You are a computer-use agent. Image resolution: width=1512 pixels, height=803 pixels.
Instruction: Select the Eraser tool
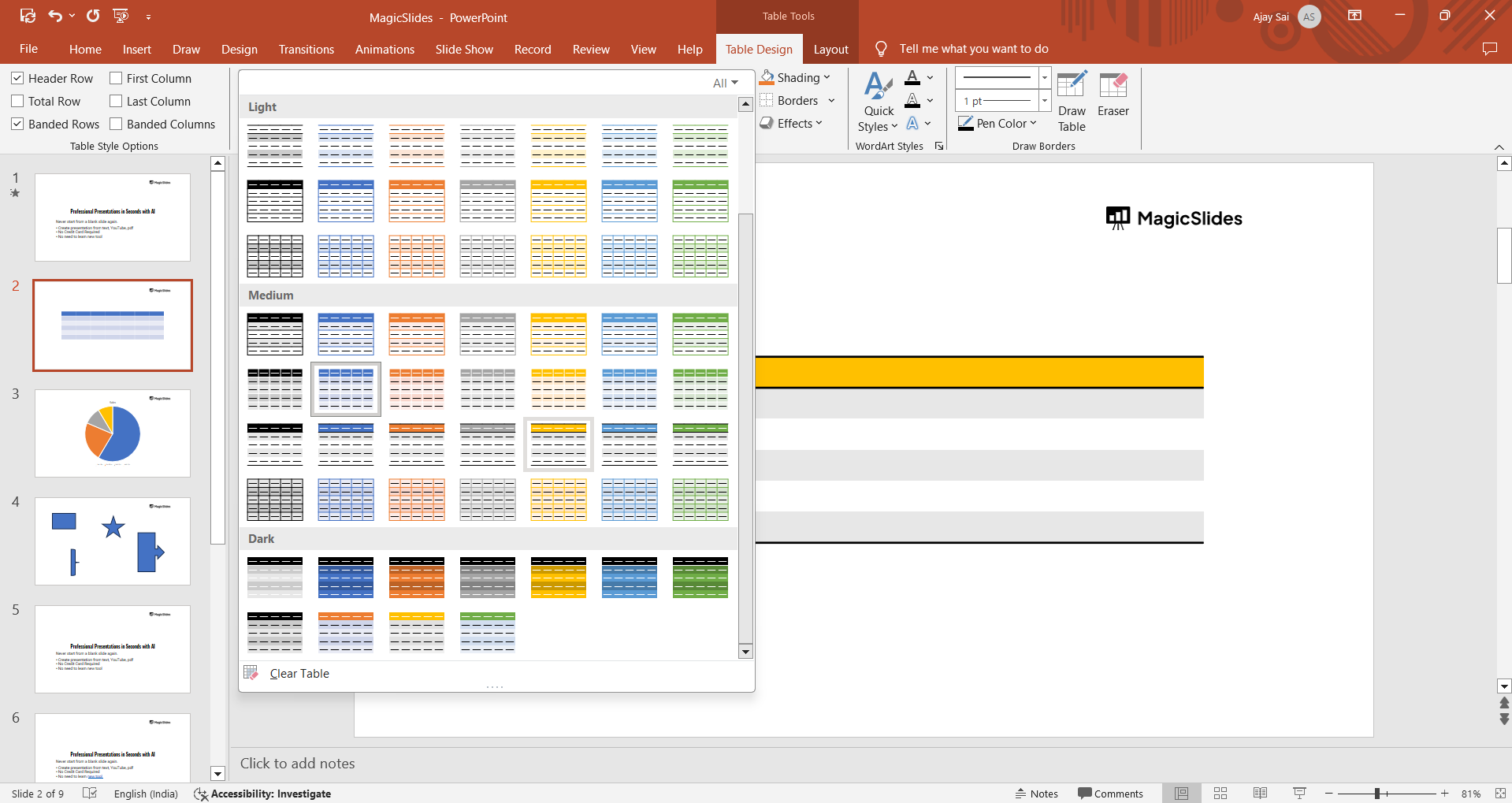coord(1113,95)
